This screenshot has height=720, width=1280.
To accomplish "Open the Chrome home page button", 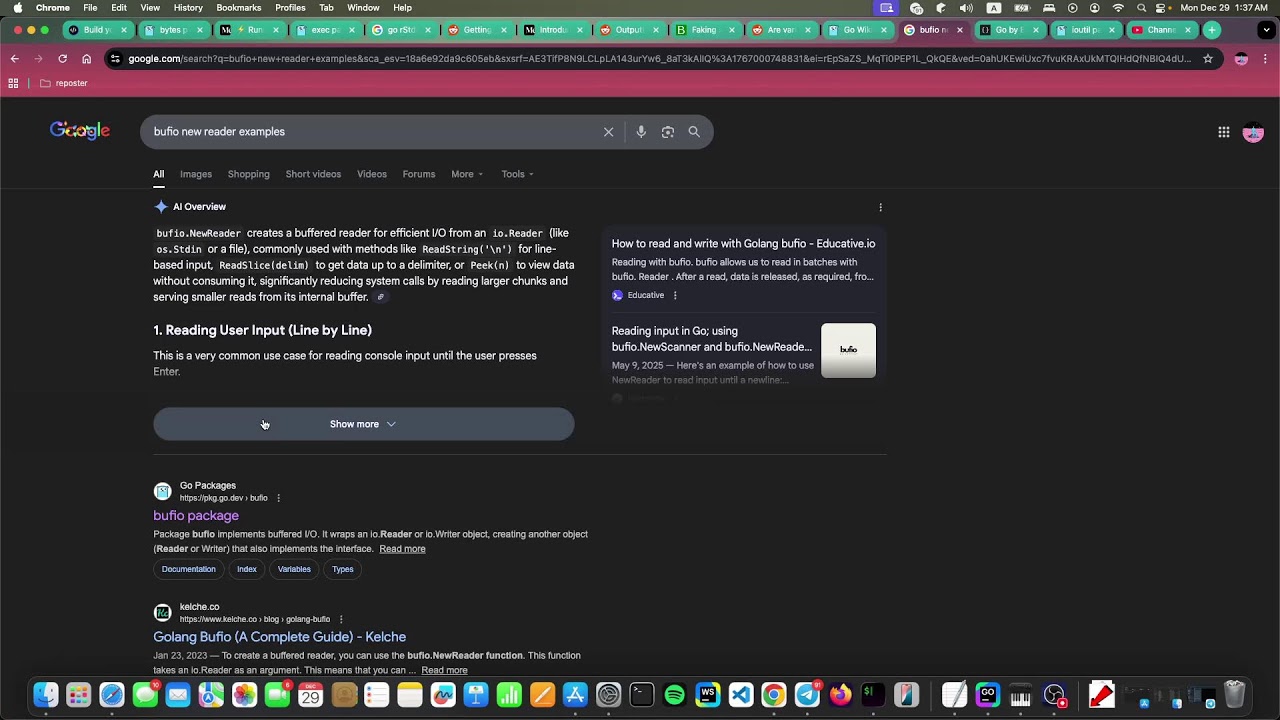I will pyautogui.click(x=86, y=59).
